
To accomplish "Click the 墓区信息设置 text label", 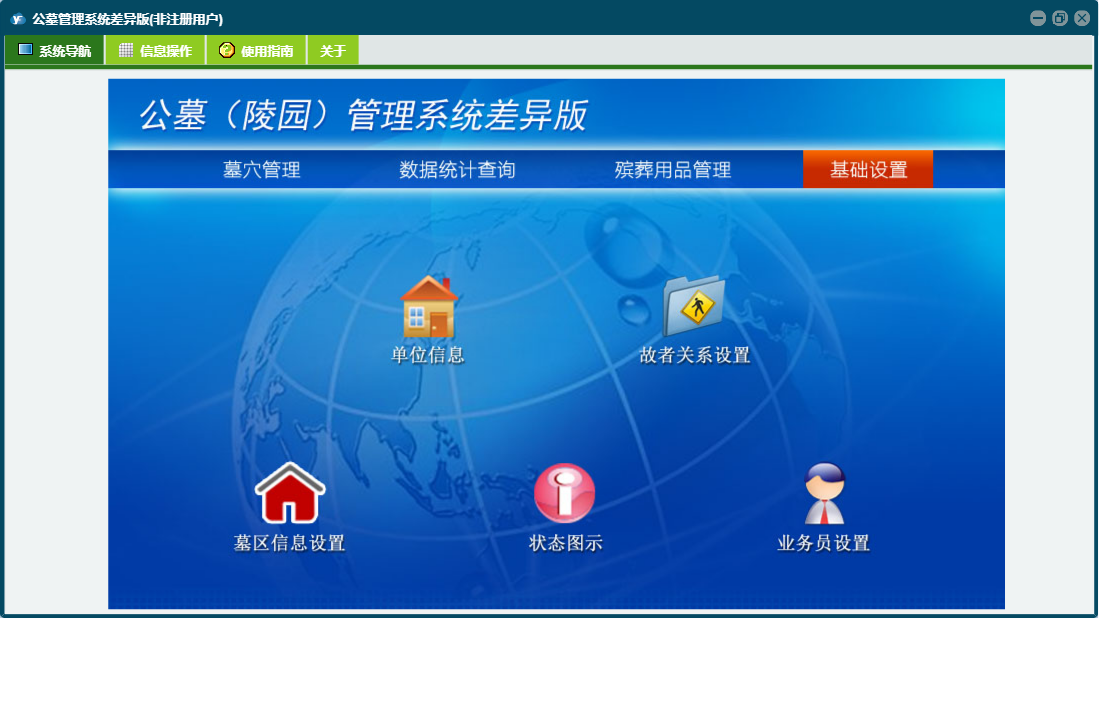I will click(x=290, y=544).
